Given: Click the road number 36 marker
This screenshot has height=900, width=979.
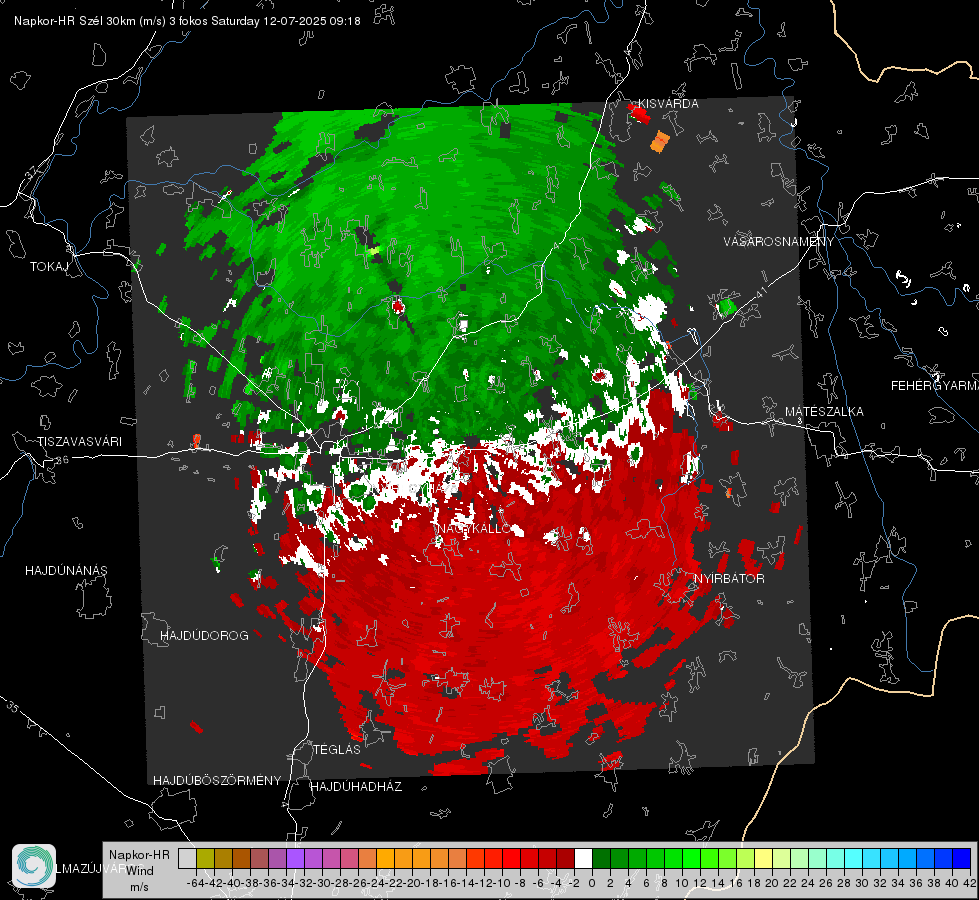Looking at the screenshot, I should (62, 460).
